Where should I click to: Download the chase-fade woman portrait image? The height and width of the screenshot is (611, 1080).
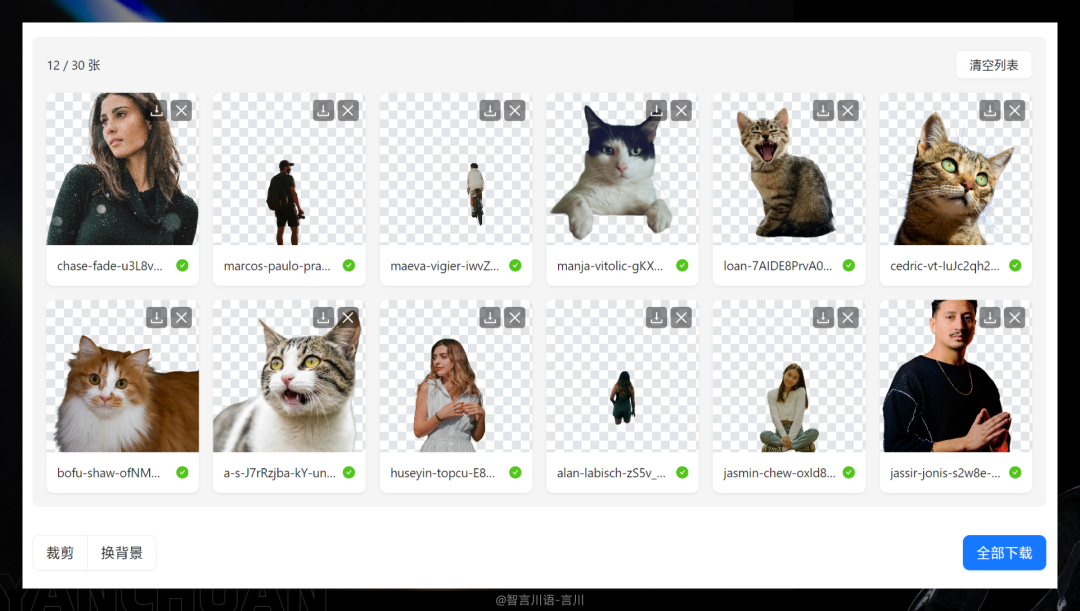tap(157, 110)
